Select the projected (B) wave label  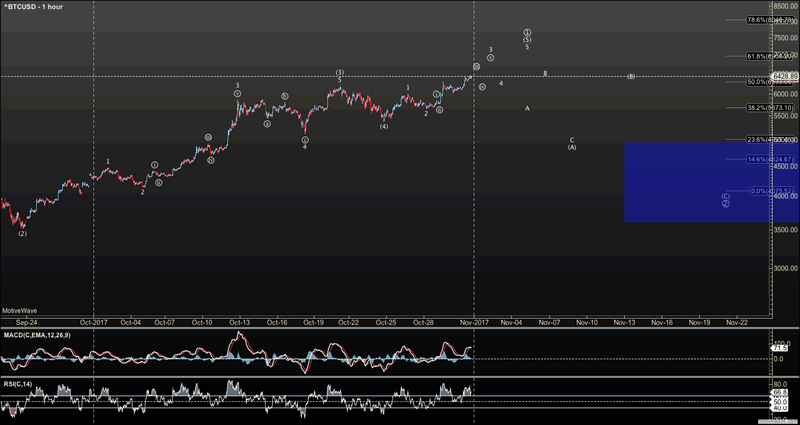click(x=631, y=77)
